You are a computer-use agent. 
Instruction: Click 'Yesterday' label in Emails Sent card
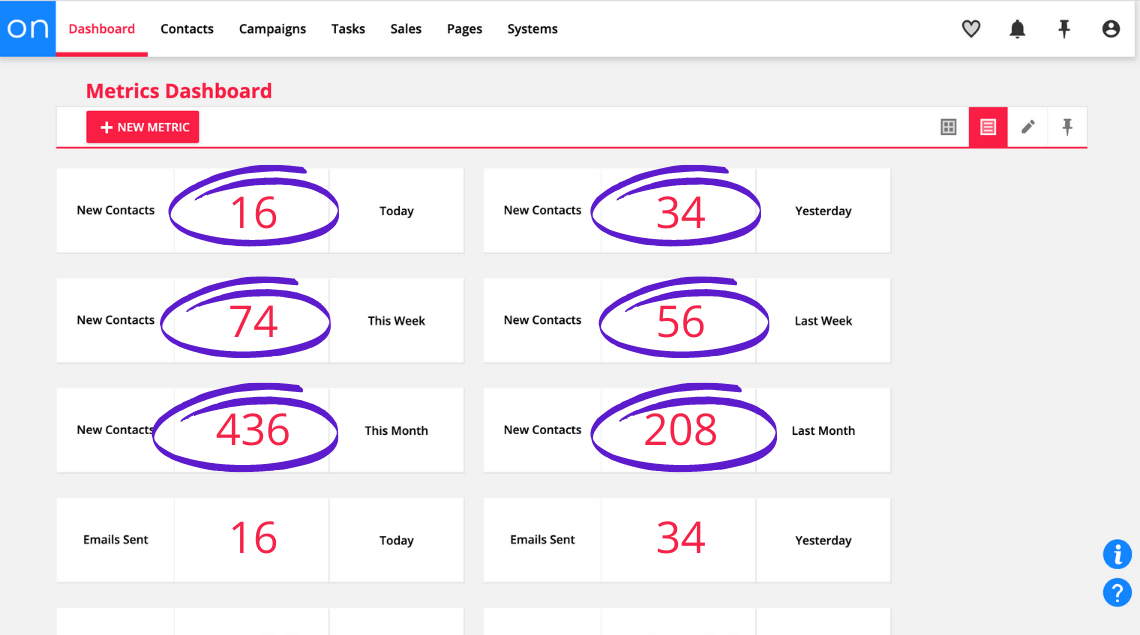pyautogui.click(x=823, y=540)
